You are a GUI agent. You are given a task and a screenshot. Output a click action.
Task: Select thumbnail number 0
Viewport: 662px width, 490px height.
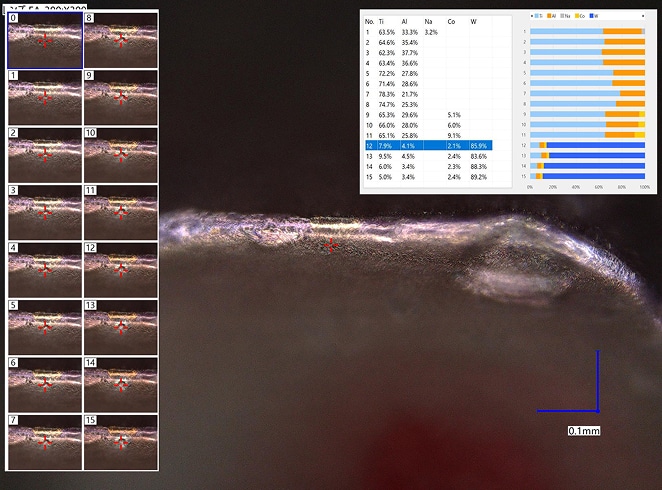[x=44, y=40]
